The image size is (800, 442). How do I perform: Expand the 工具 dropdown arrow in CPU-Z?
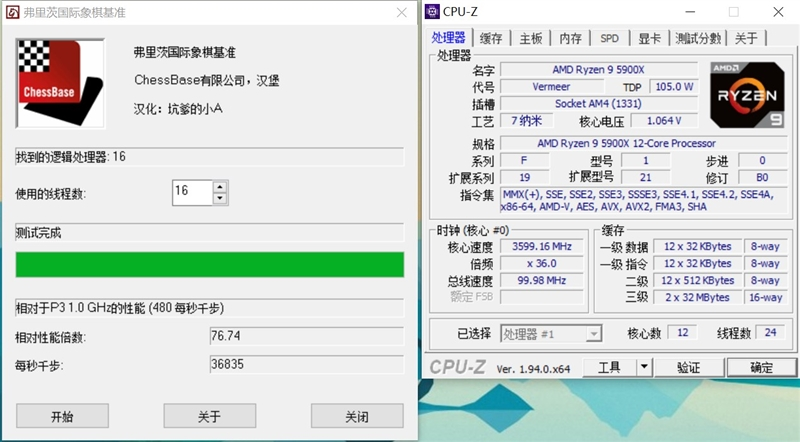coord(644,367)
